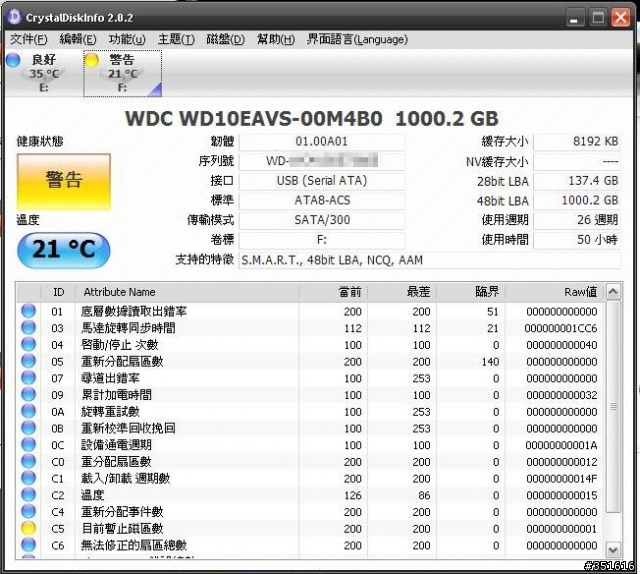The height and width of the screenshot is (574, 640).
Task: Click threshold value 140 in row 05
Action: pyautogui.click(x=490, y=362)
